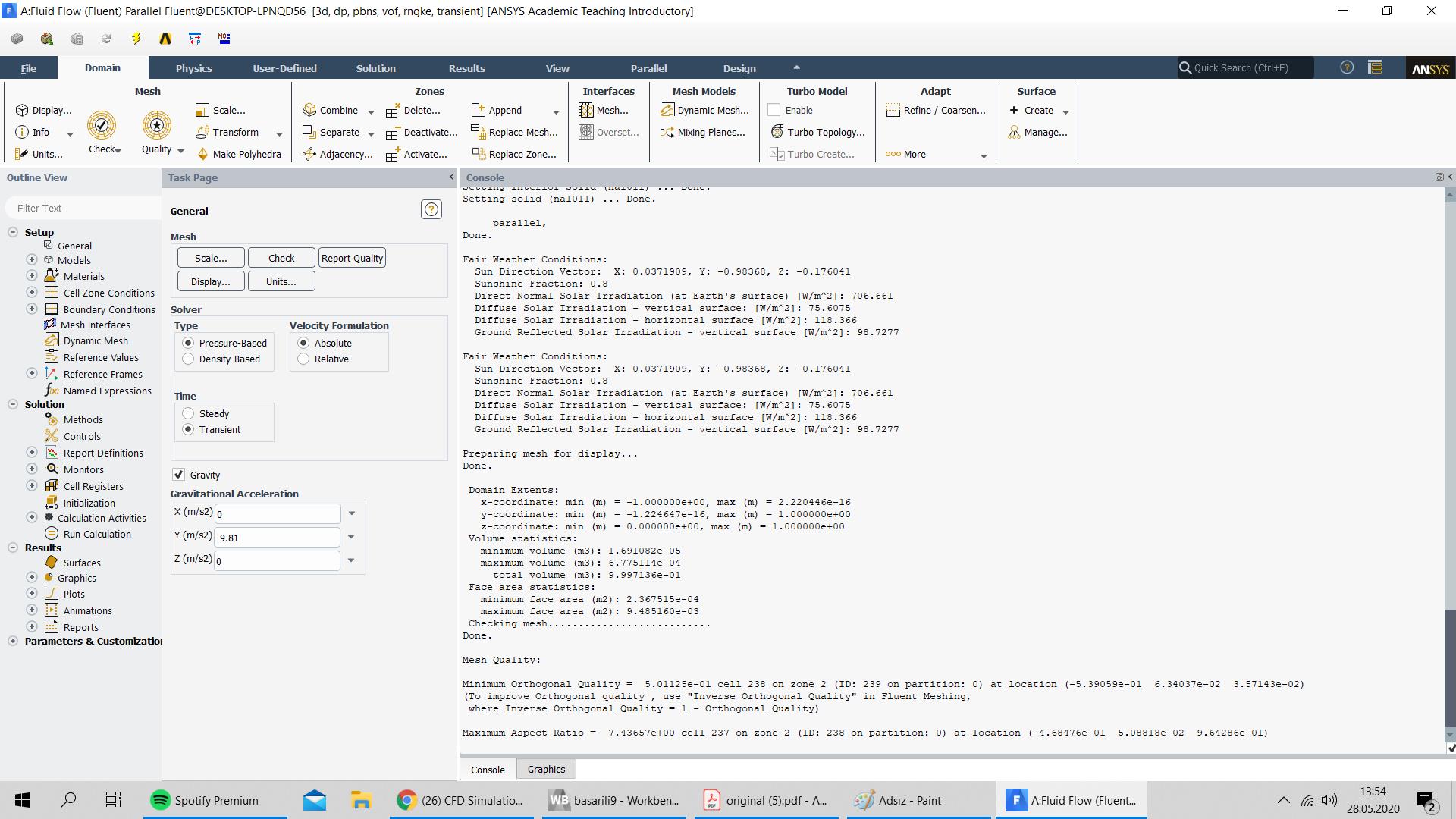Open the Graphics tab below console

point(546,769)
